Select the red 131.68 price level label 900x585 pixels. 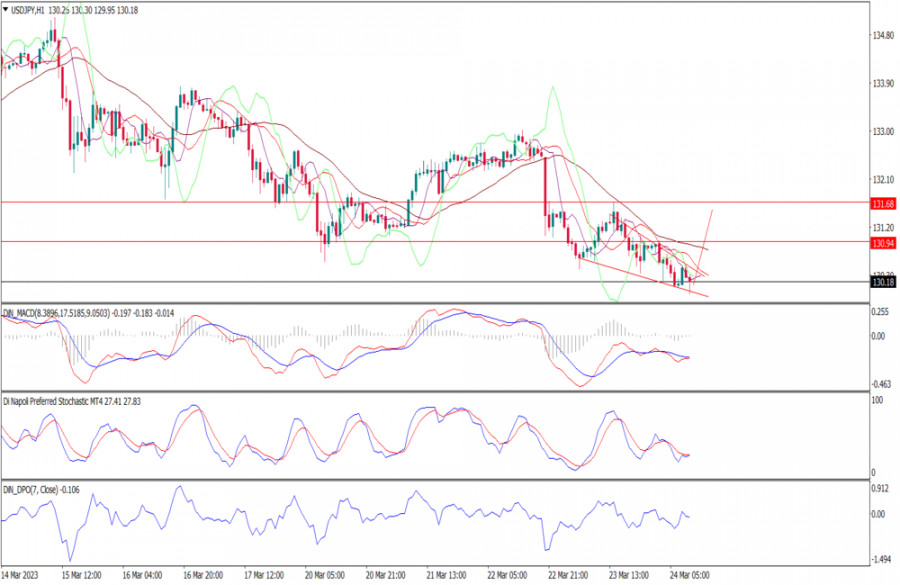point(883,204)
